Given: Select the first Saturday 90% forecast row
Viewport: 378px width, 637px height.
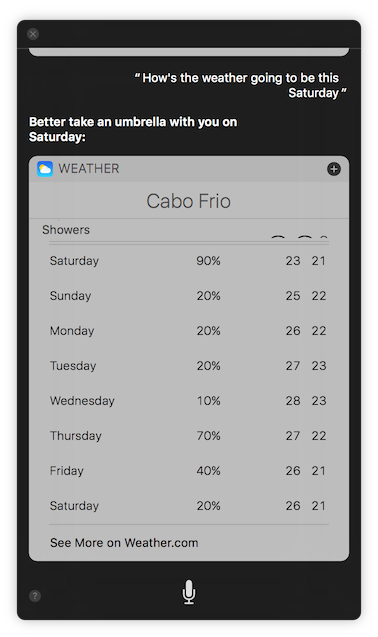Looking at the screenshot, I should coord(189,260).
